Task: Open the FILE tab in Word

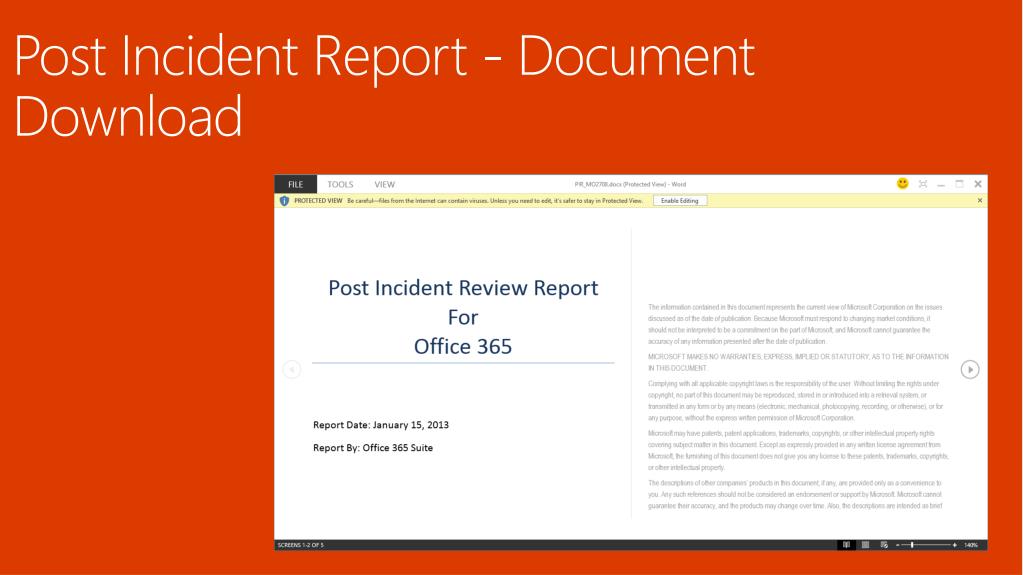Action: [296, 184]
